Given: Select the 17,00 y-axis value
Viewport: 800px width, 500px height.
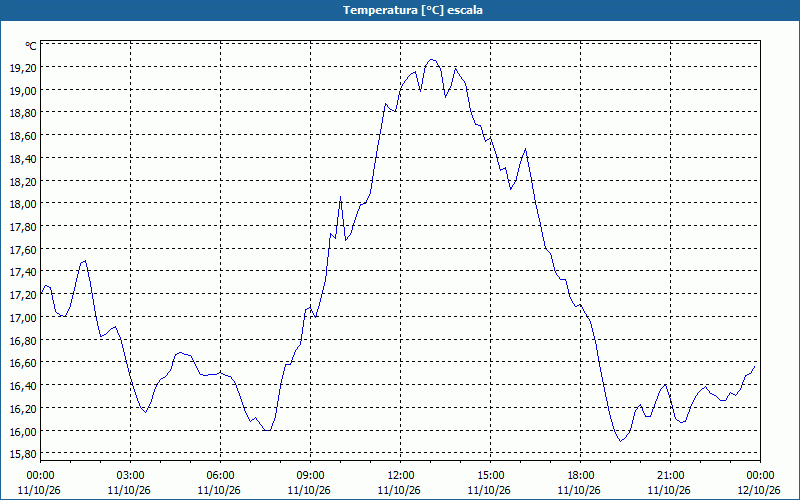Looking at the screenshot, I should point(23,317).
